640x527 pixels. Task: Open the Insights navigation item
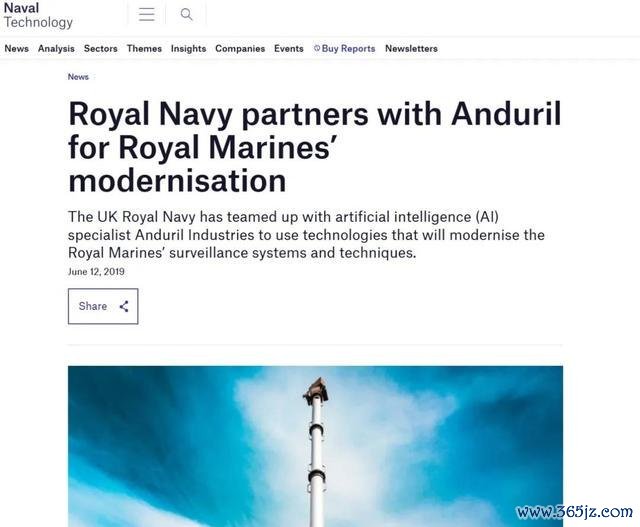pyautogui.click(x=189, y=49)
